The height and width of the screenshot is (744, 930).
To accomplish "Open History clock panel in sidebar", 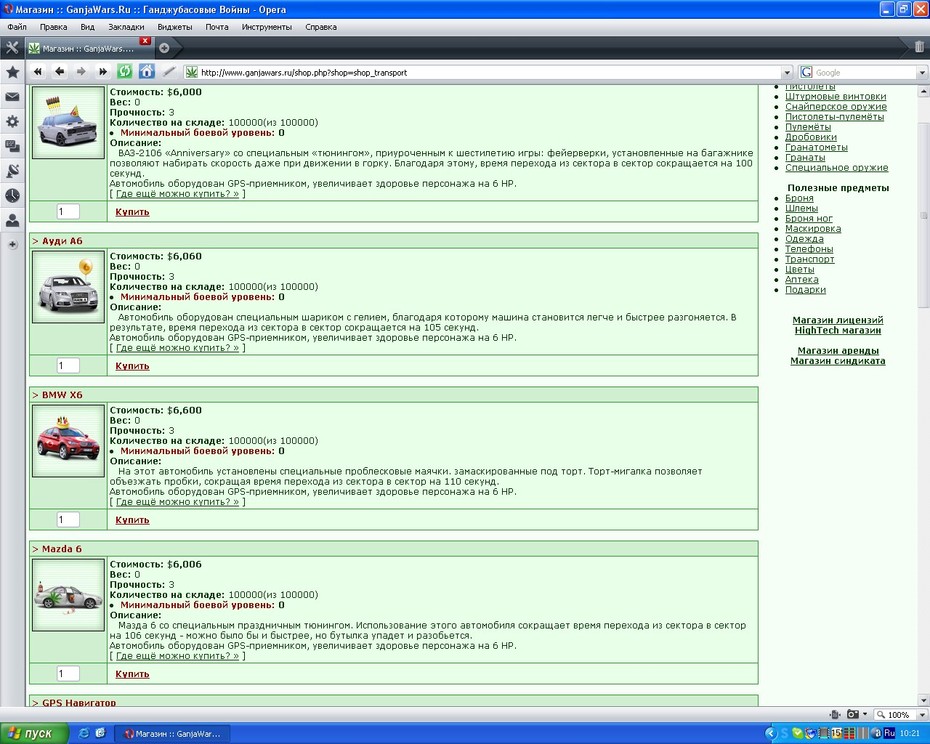I will pos(12,195).
